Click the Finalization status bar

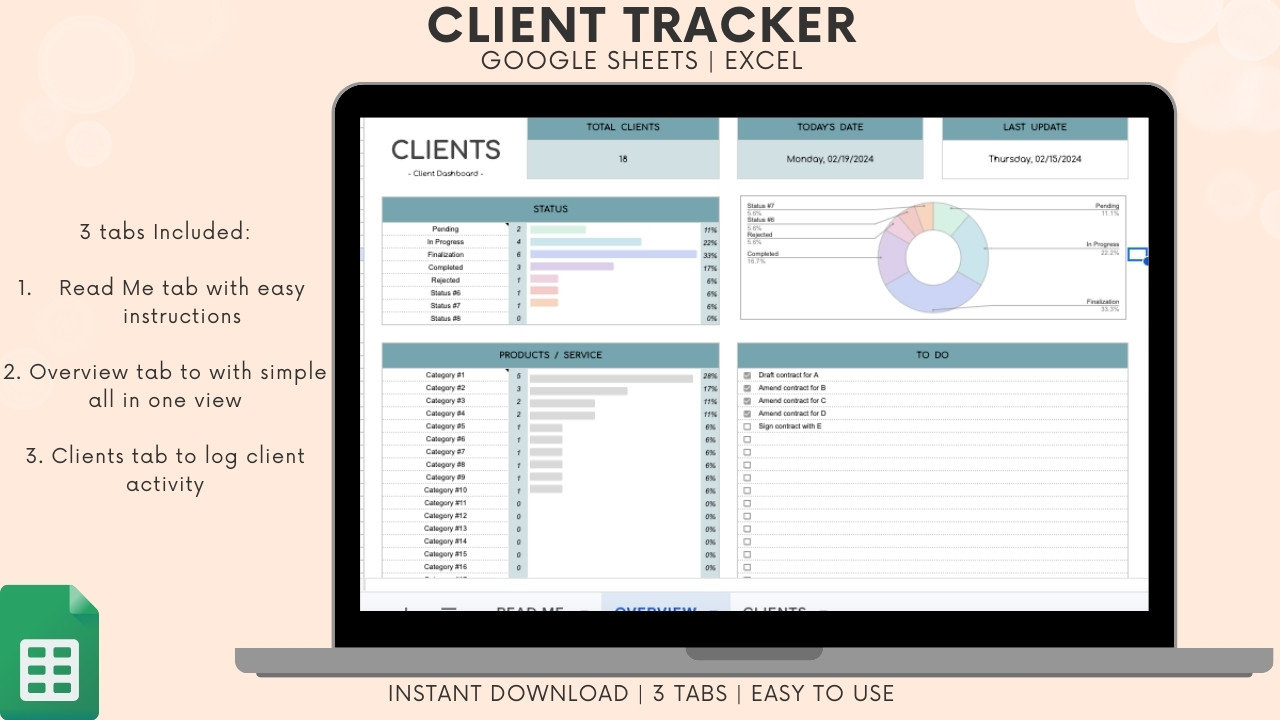pos(613,254)
